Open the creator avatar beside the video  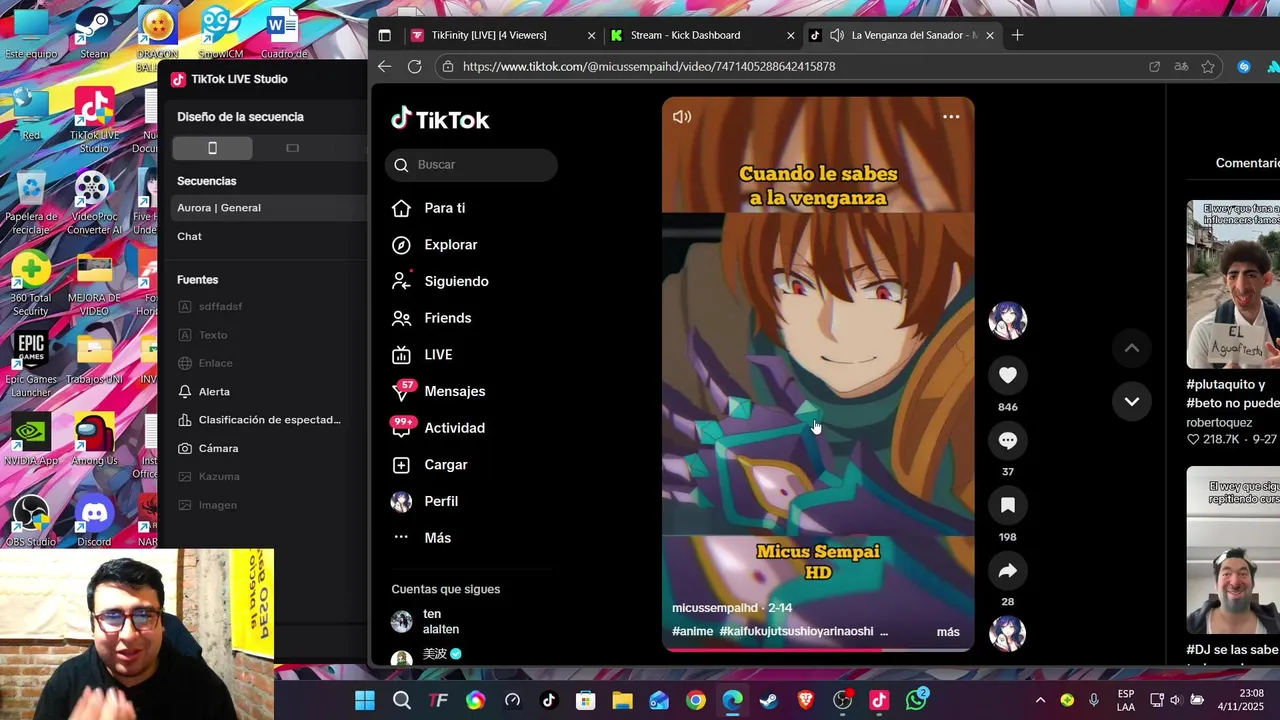point(1007,320)
